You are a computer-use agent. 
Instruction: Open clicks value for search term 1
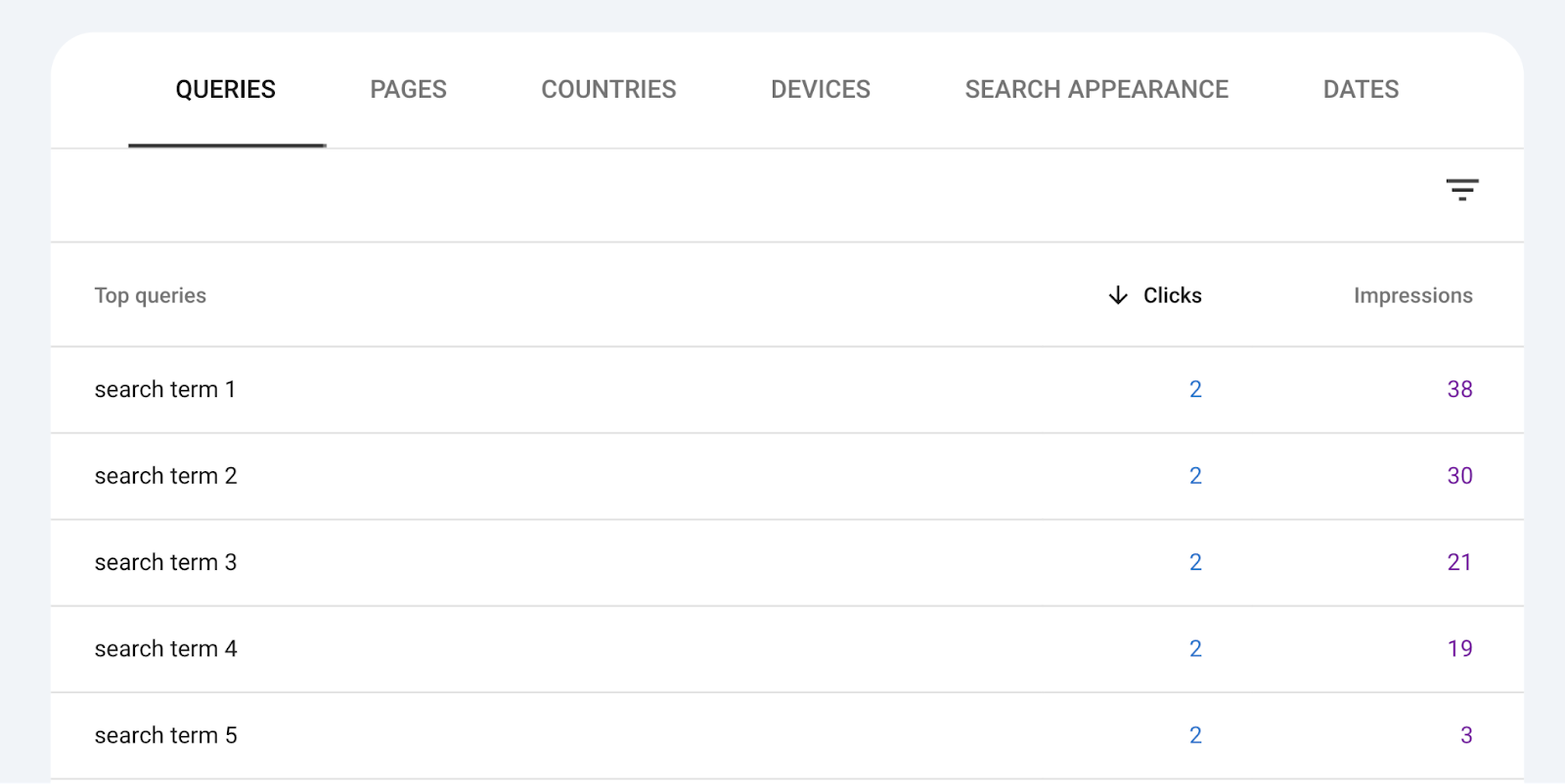(x=1194, y=389)
